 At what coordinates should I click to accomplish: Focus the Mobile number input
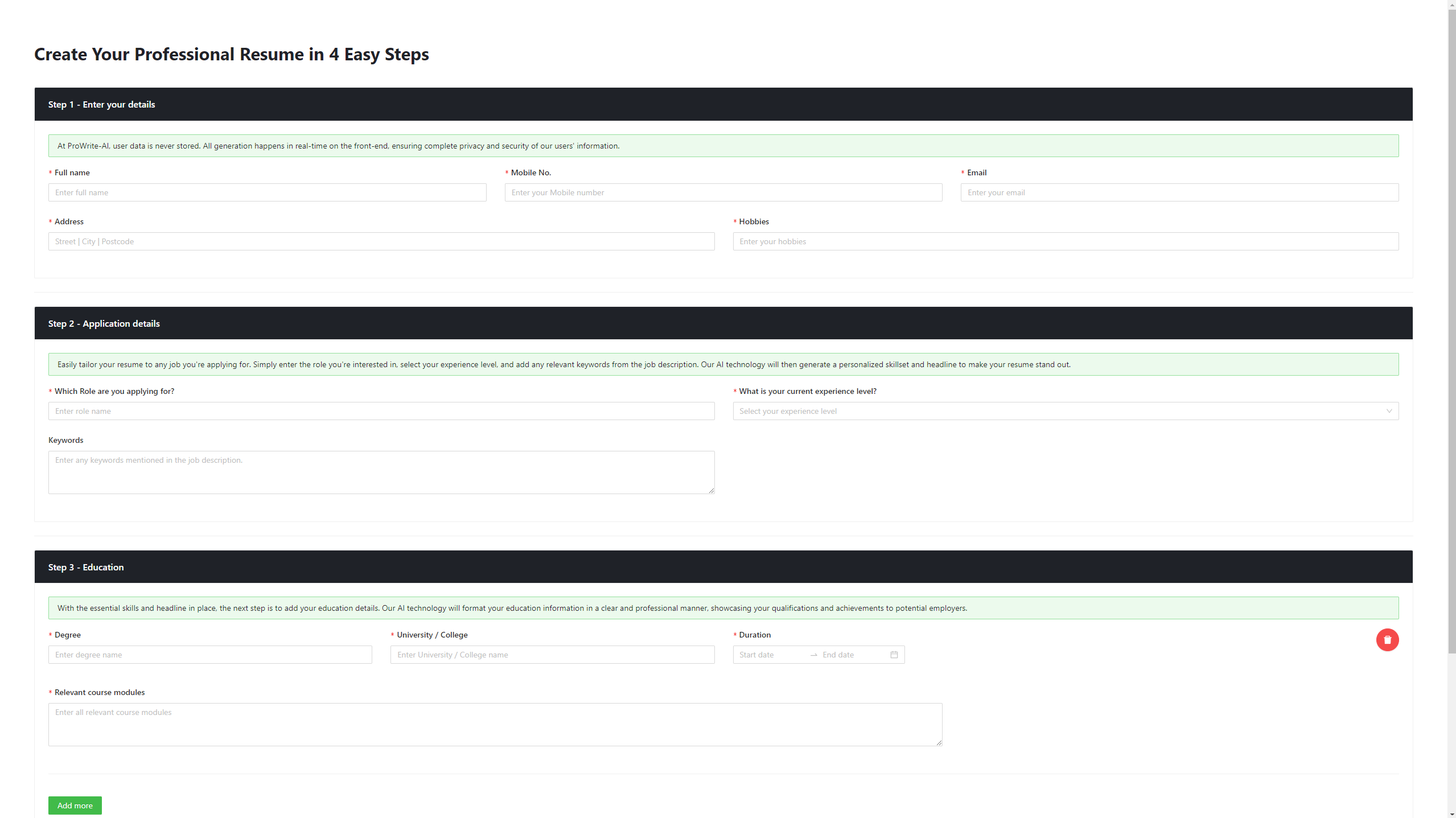[723, 192]
